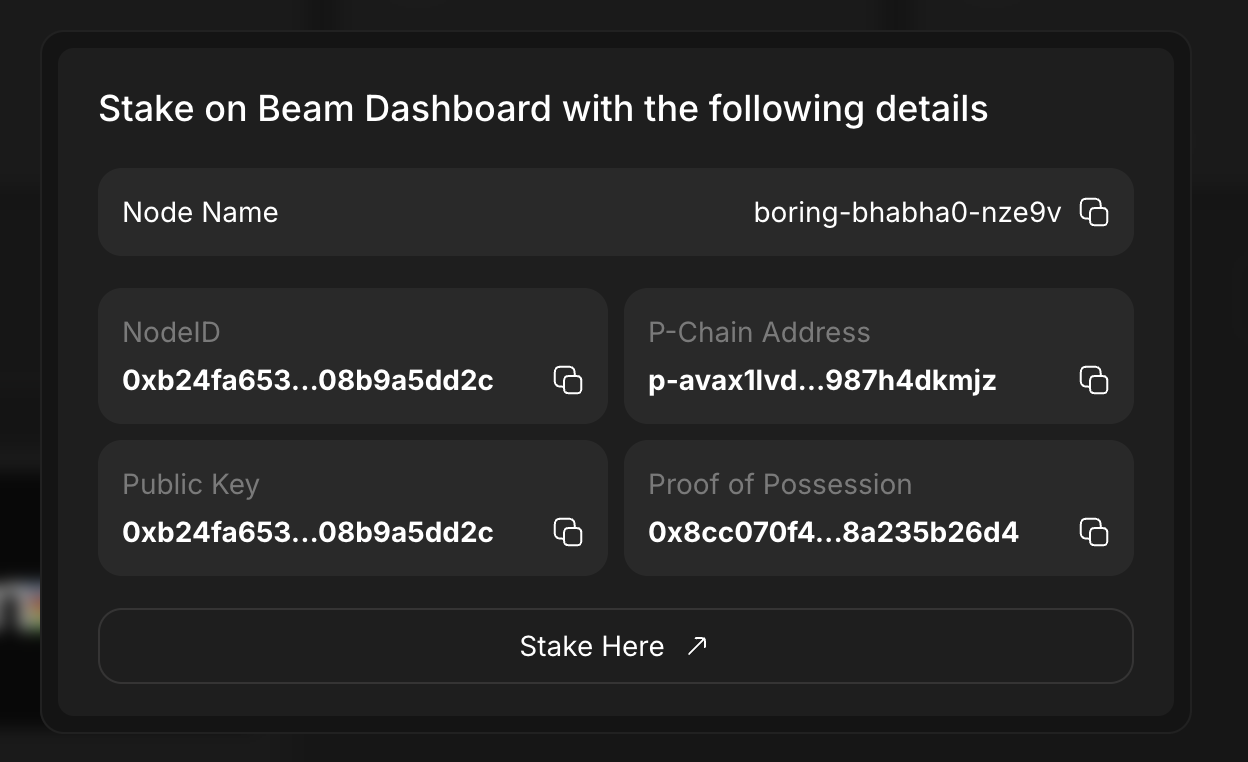Open the Beam staking page via Stake Here
This screenshot has width=1248, height=762.
point(615,646)
